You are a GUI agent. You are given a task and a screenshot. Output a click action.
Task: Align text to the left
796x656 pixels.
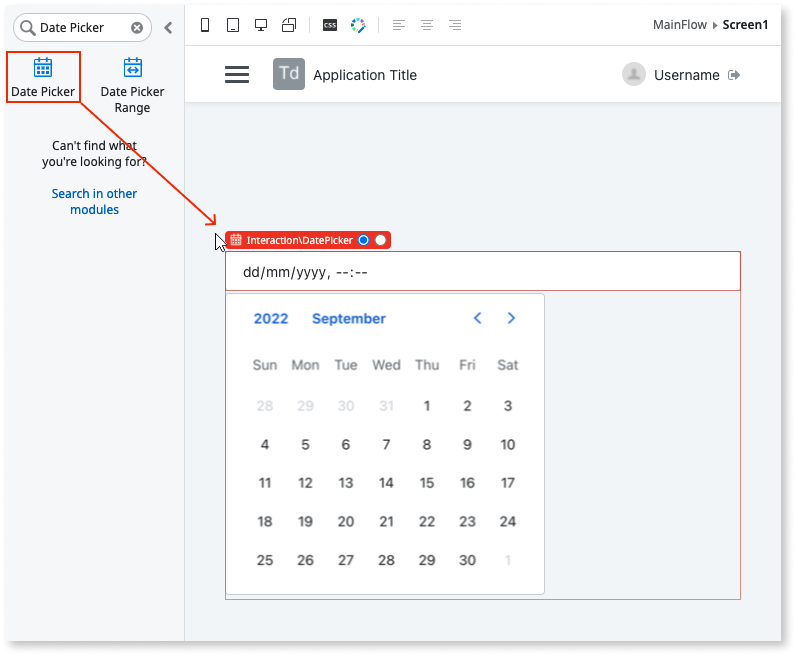pos(399,25)
